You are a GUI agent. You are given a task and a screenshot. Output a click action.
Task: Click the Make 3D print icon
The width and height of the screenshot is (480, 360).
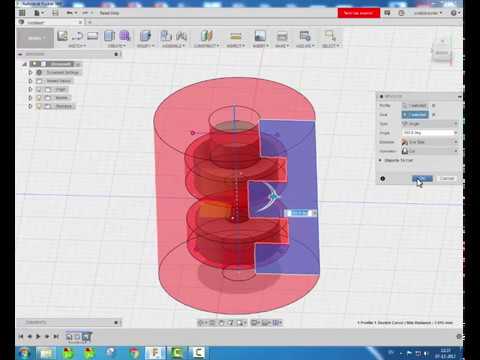point(282,36)
